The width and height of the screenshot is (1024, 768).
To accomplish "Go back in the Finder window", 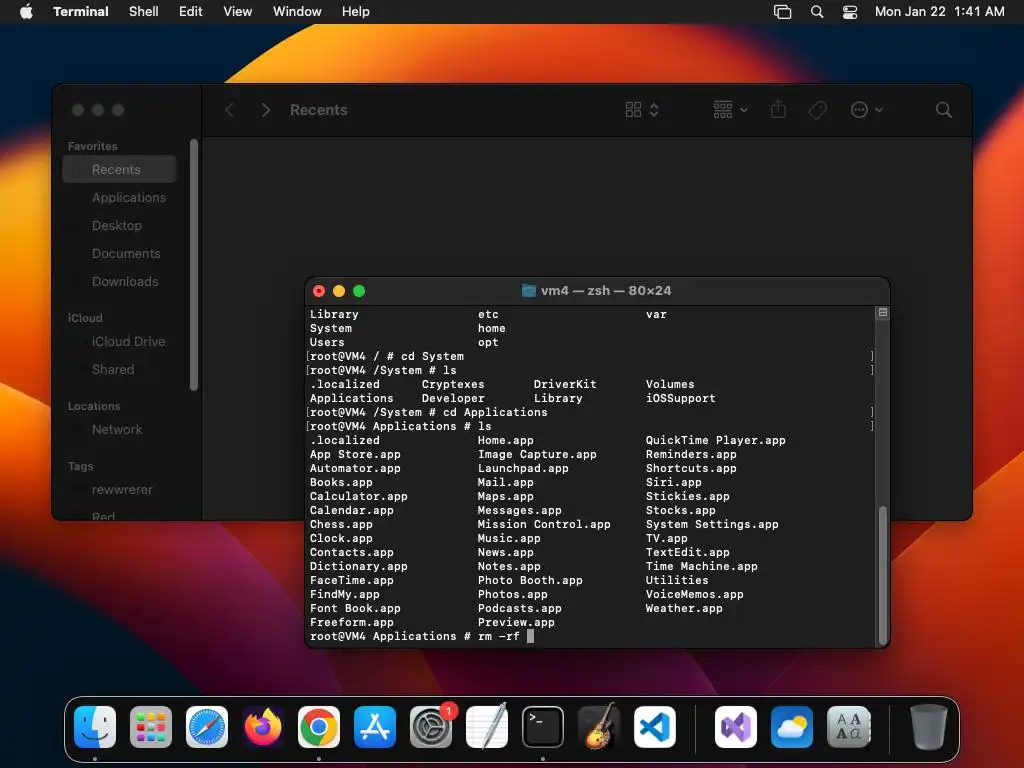I will (x=229, y=110).
